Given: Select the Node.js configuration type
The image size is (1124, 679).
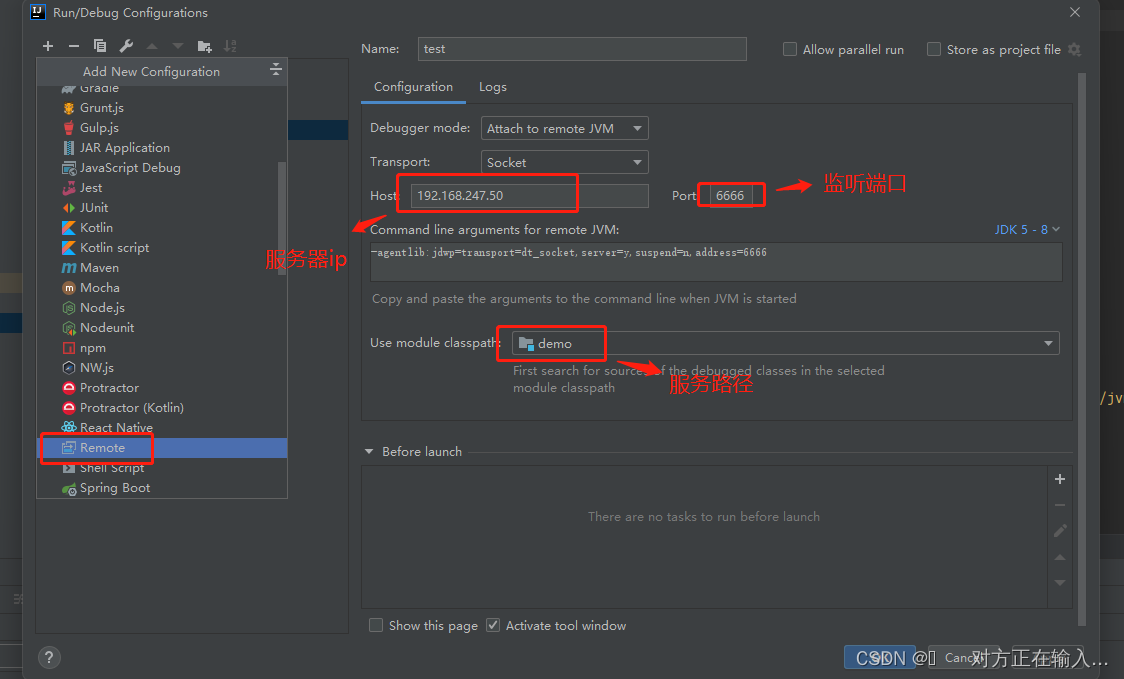Looking at the screenshot, I should point(101,307).
